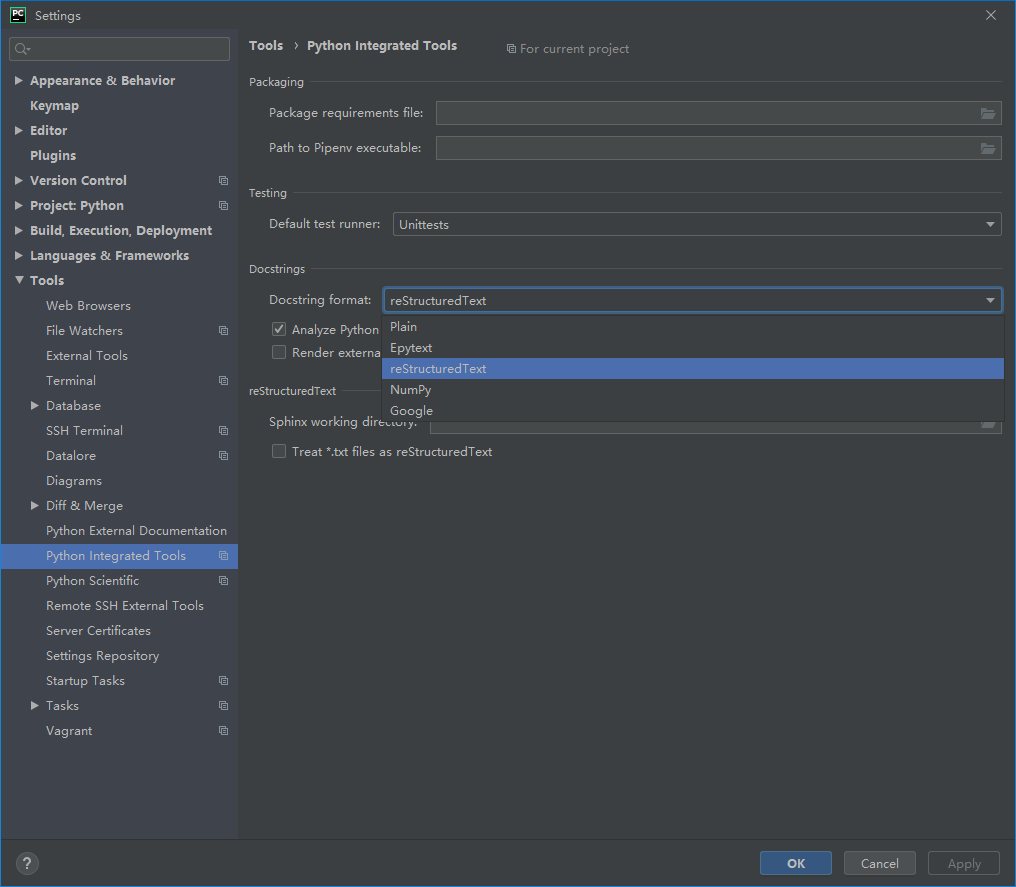Image resolution: width=1016 pixels, height=887 pixels.
Task: Click Package requirements file input field
Action: [719, 113]
